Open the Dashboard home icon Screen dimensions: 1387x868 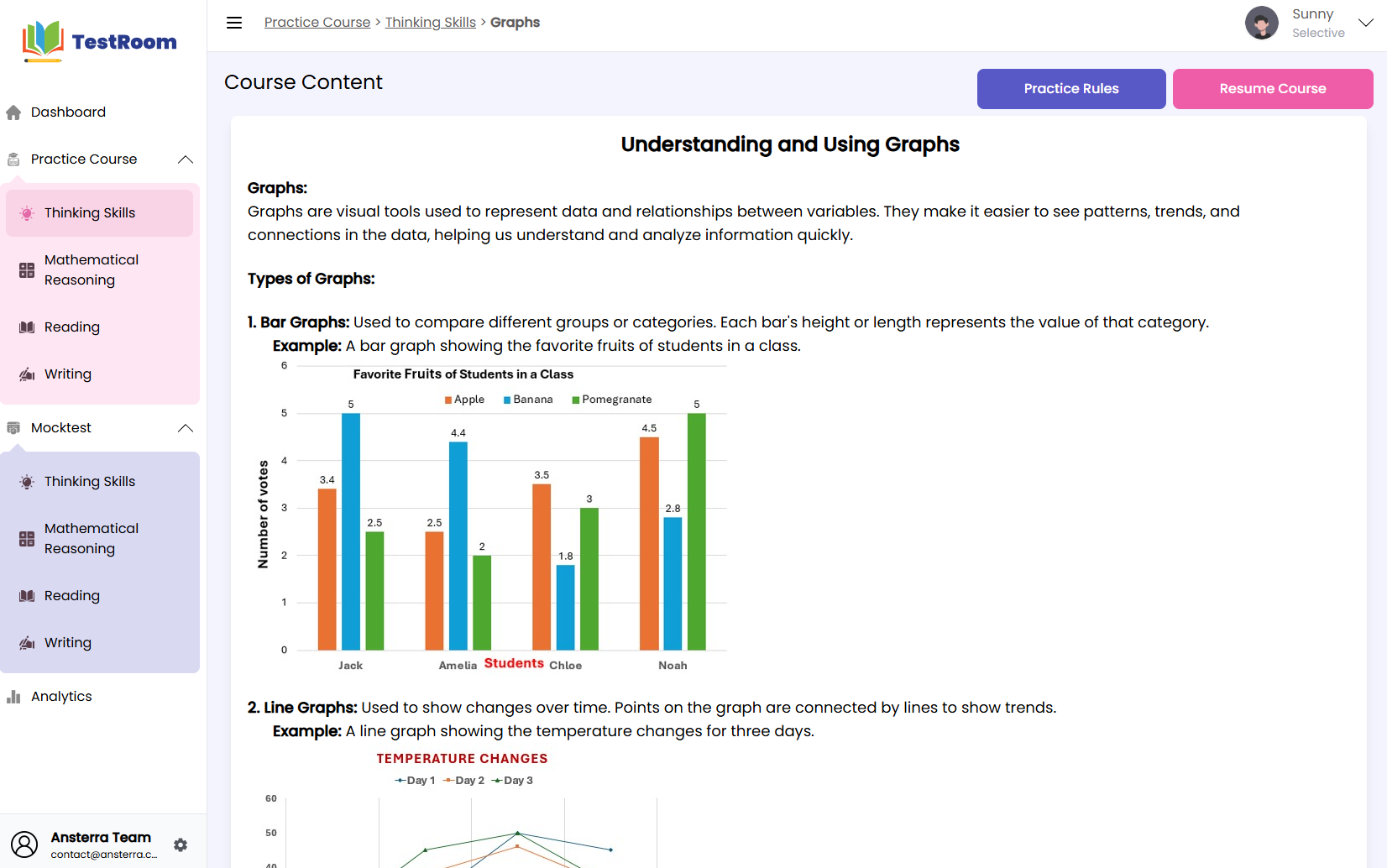(13, 112)
